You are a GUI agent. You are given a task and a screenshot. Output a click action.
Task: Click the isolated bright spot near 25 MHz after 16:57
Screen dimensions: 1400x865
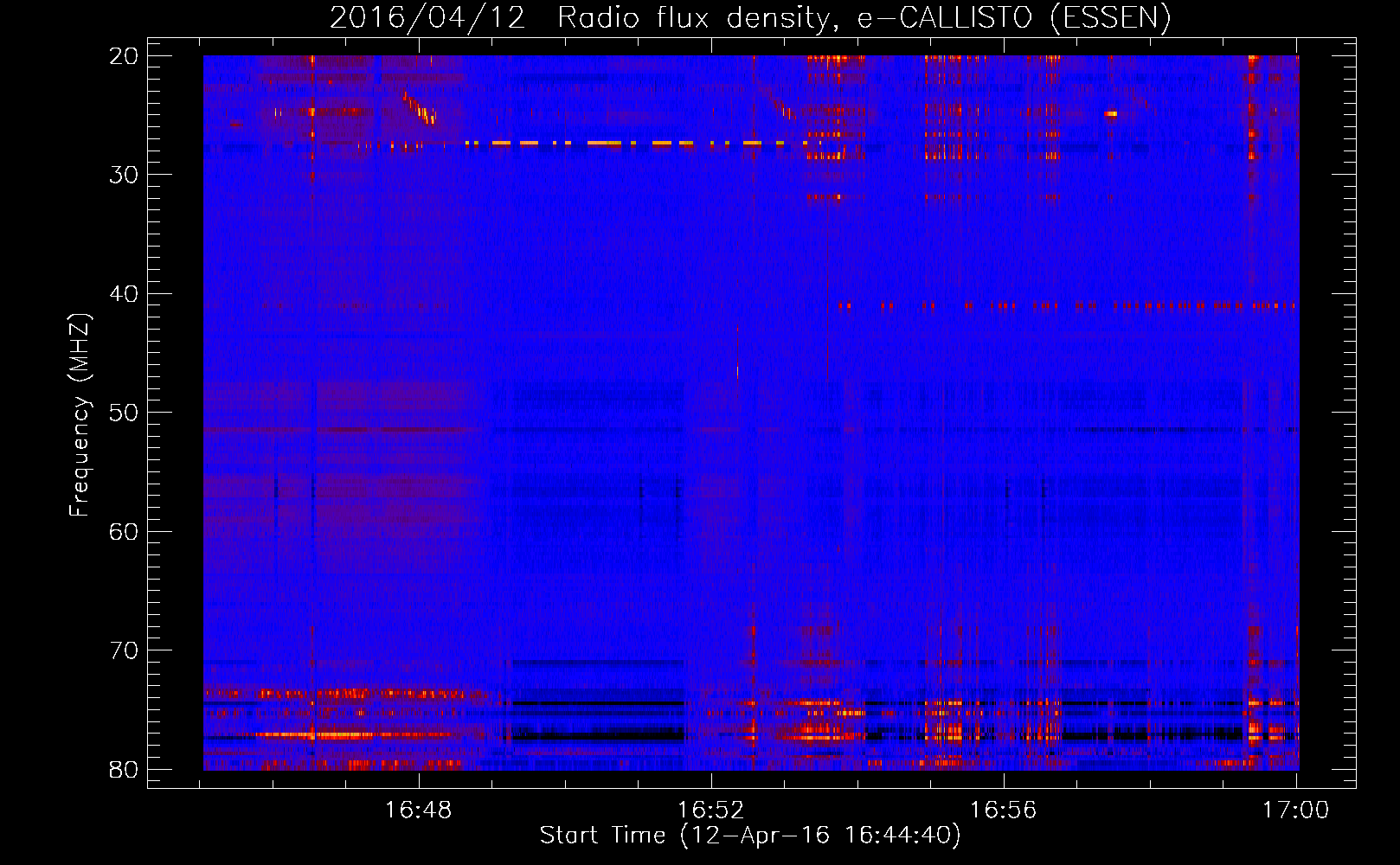pos(1111,113)
